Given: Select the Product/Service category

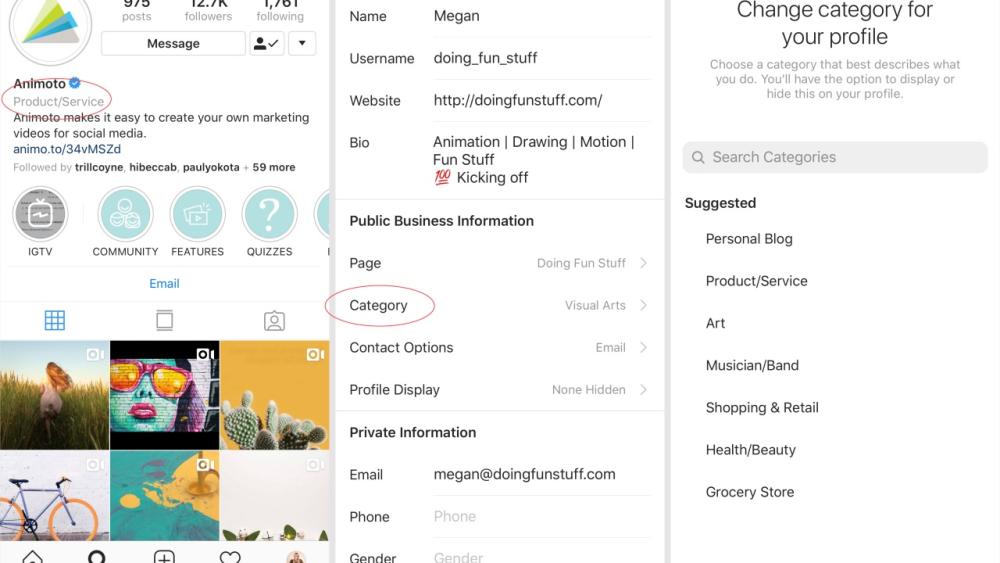Looking at the screenshot, I should click(756, 281).
